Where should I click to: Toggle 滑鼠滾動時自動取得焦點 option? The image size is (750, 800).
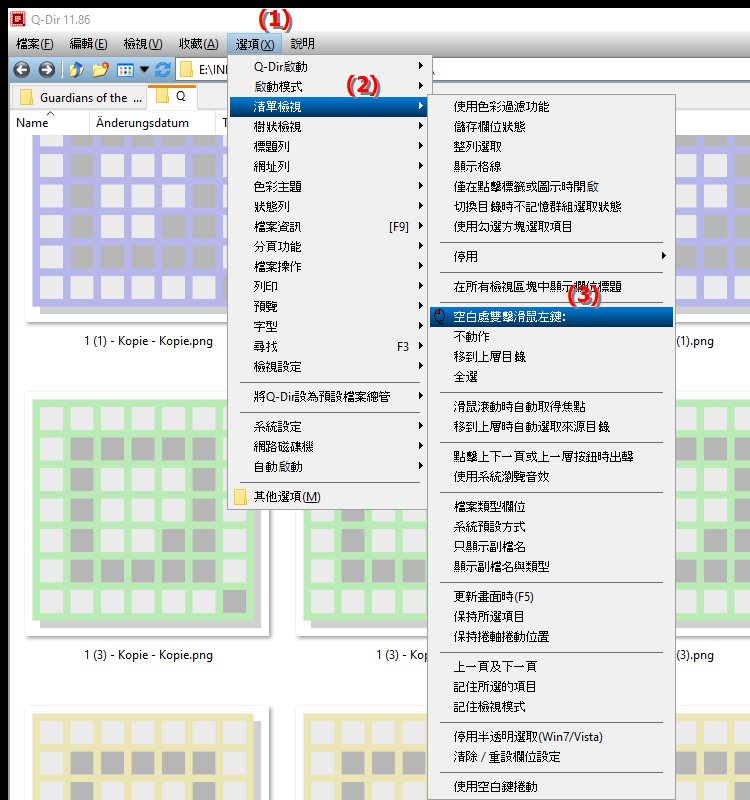(x=552, y=407)
